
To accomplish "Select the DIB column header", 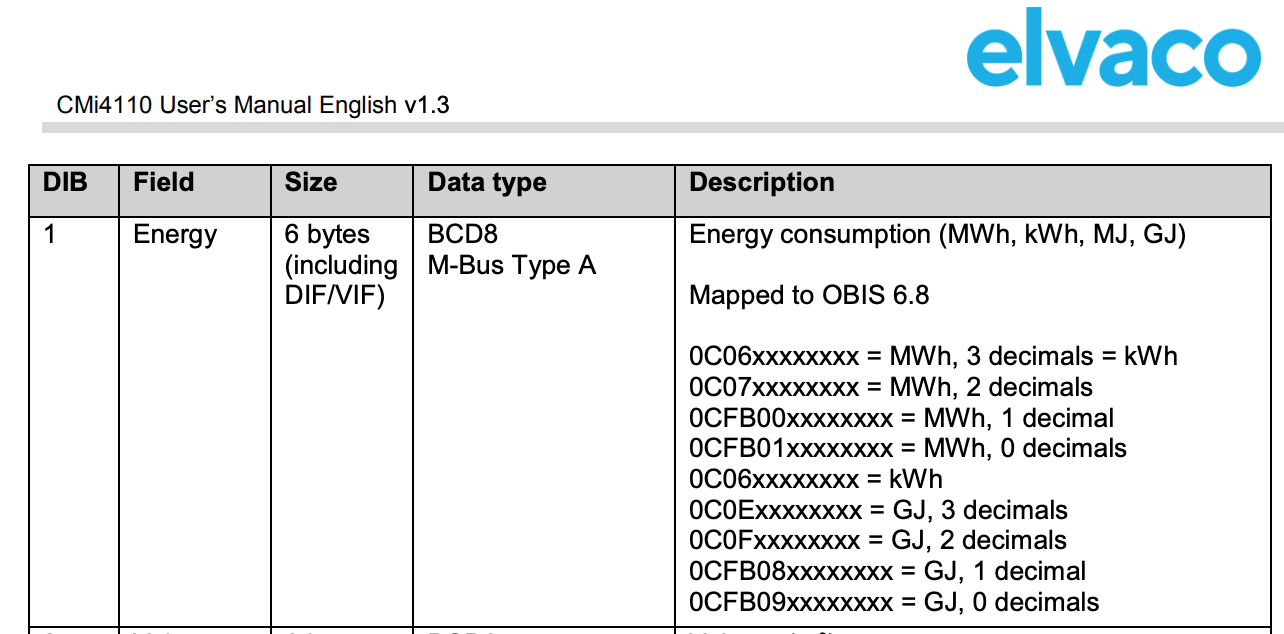I will point(66,183).
